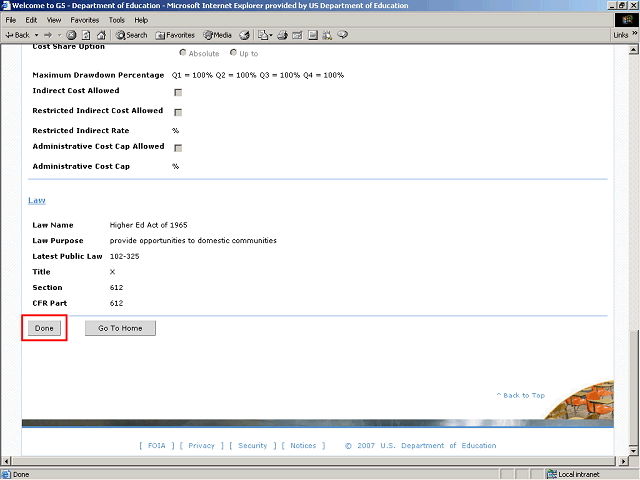
Task: Click the Discuss toolbar icon
Action: [313, 35]
